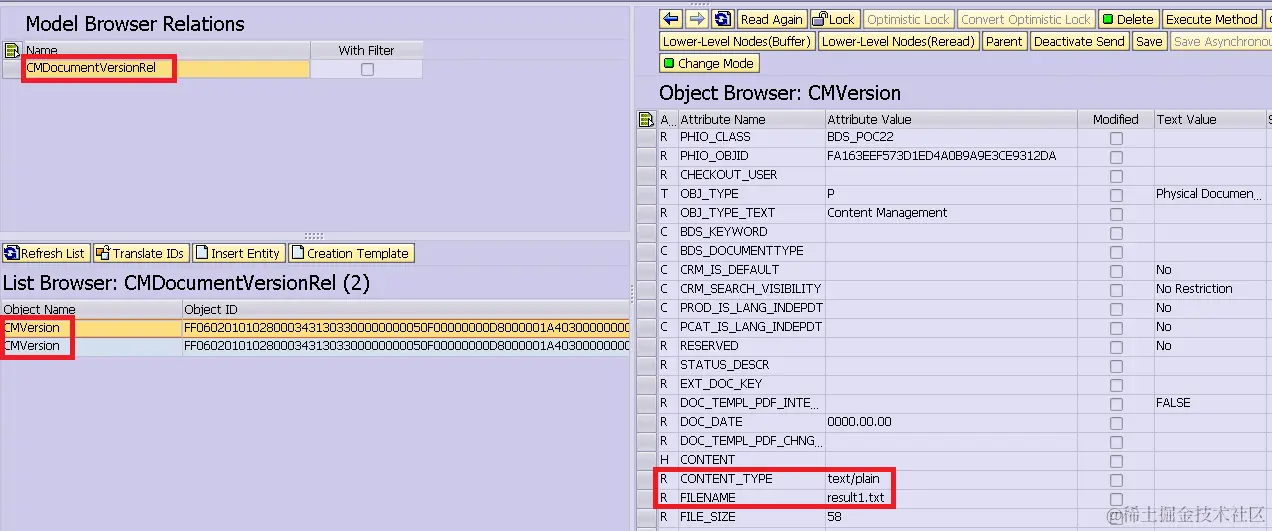Click the FALSE text value
Screen dimensions: 1272x531
tap(1173, 403)
